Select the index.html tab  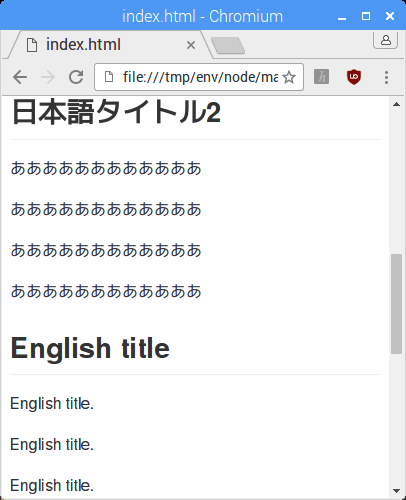click(110, 45)
